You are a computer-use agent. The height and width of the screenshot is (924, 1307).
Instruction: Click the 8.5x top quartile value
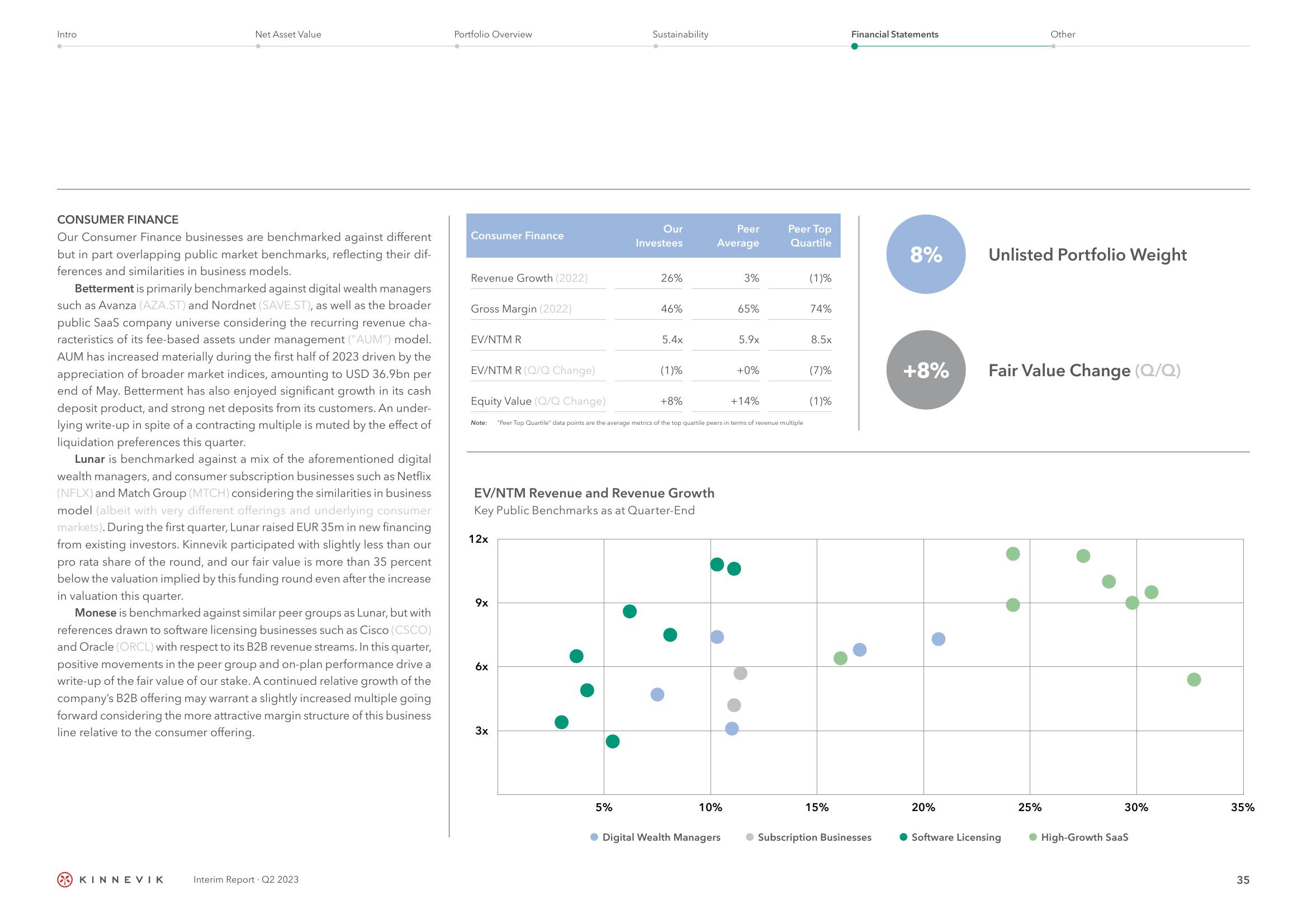tap(821, 339)
